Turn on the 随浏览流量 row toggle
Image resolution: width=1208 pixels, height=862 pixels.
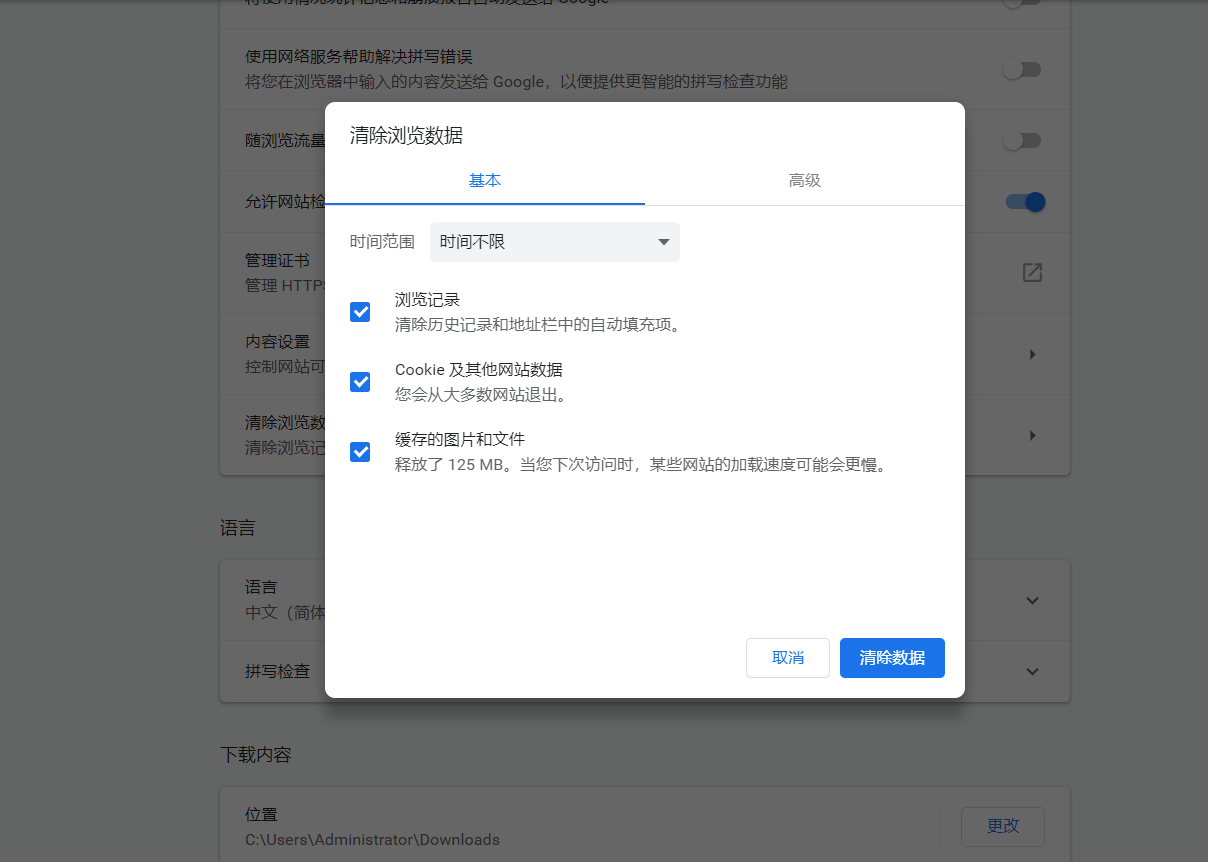(1022, 140)
